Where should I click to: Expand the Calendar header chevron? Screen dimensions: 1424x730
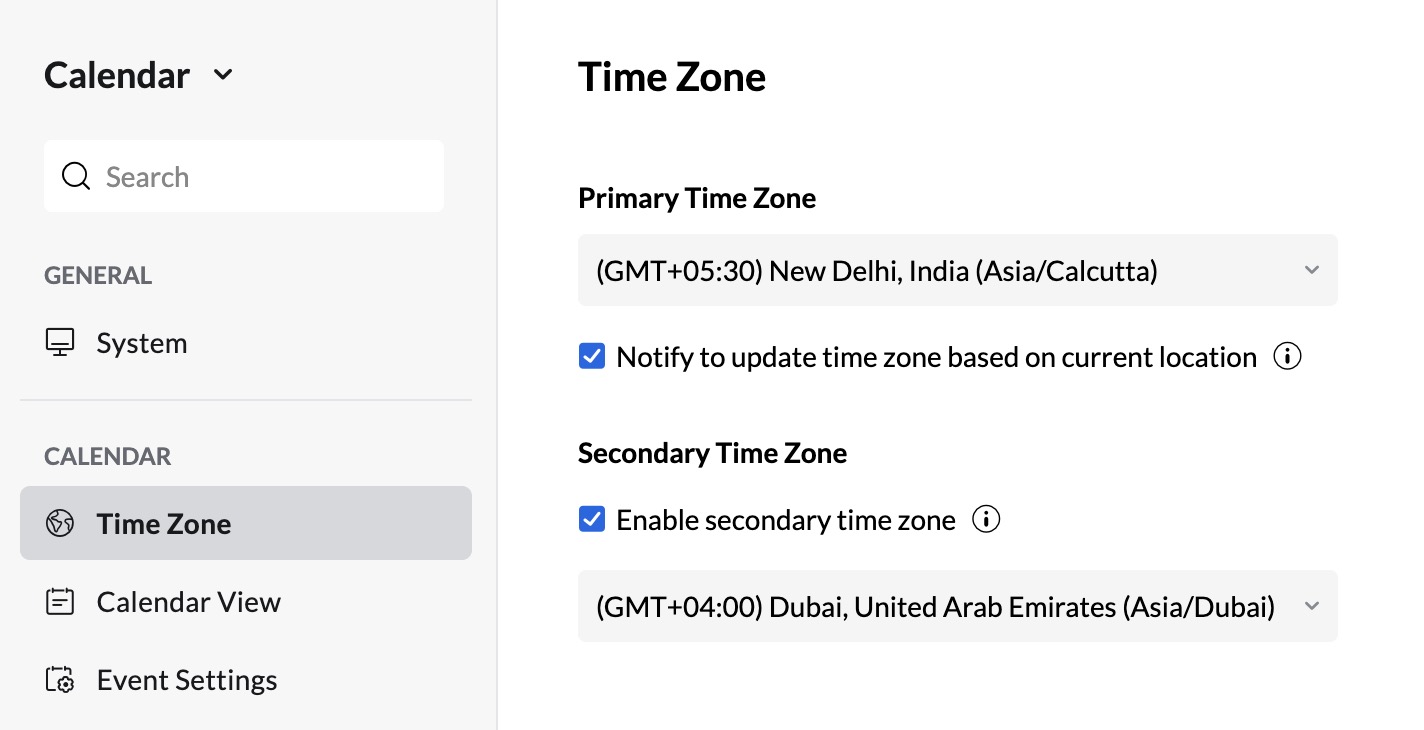pyautogui.click(x=224, y=75)
